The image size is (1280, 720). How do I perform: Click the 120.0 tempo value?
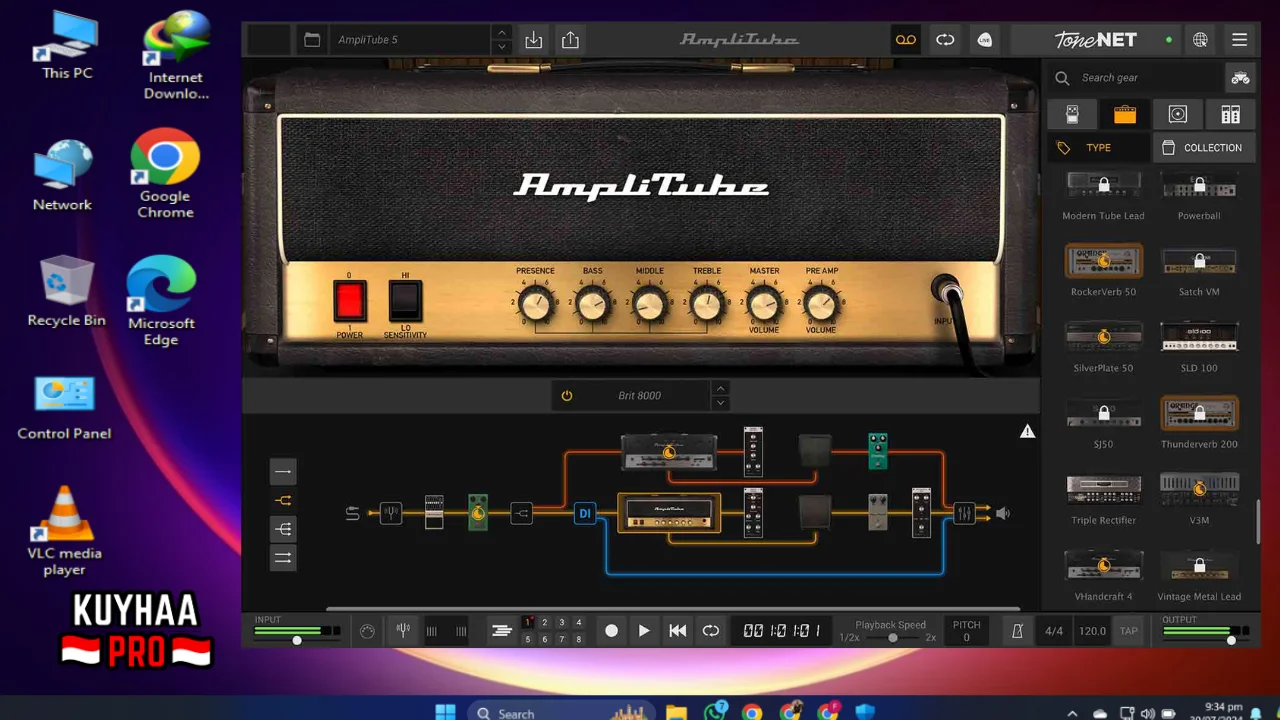click(1092, 631)
